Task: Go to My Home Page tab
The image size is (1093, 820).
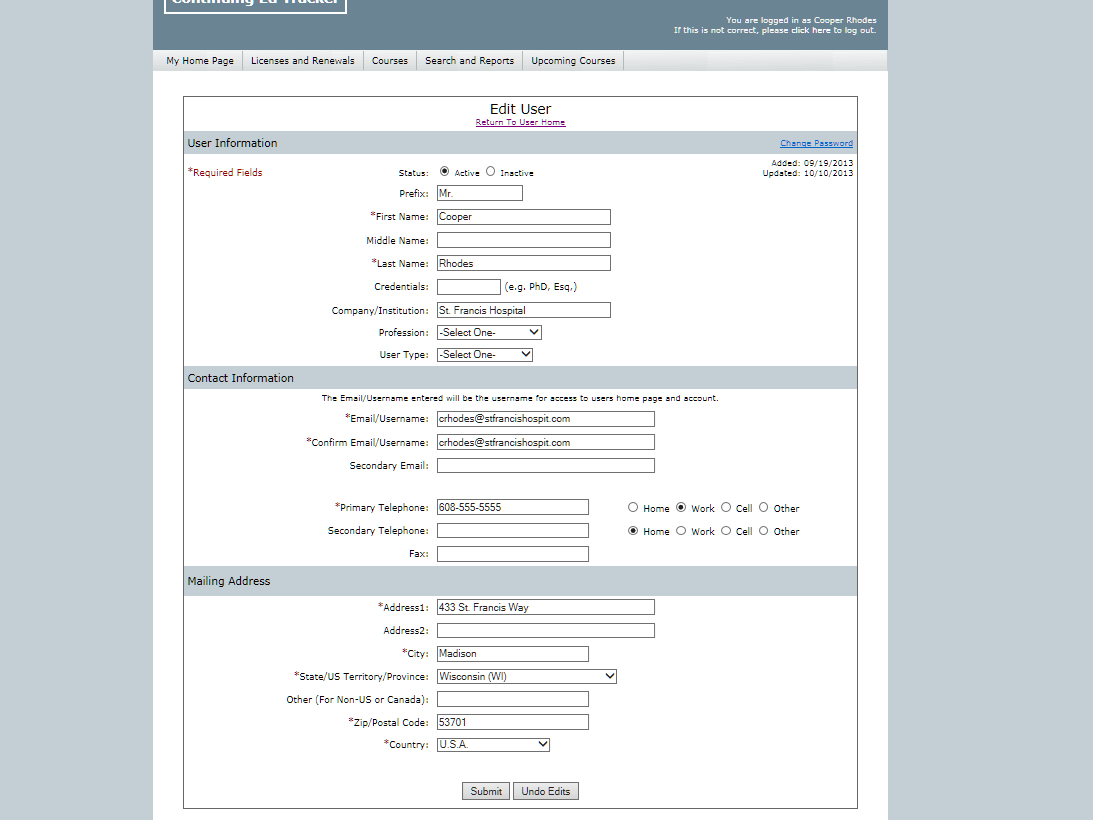Action: click(x=200, y=61)
